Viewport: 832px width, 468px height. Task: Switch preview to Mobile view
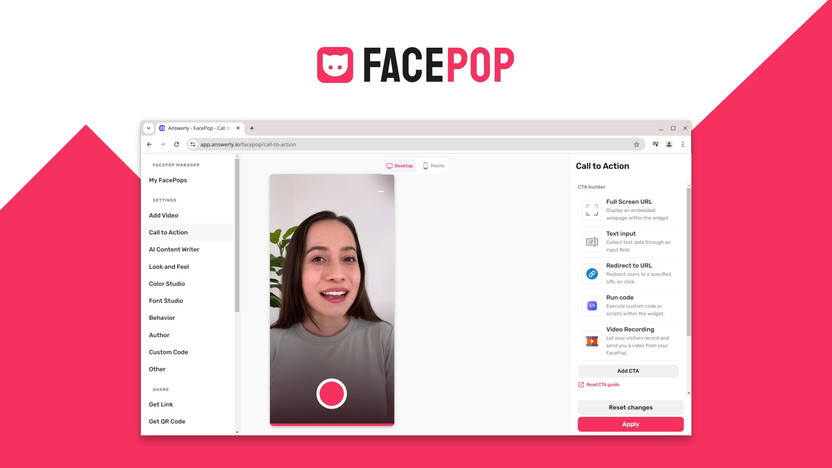(x=434, y=166)
